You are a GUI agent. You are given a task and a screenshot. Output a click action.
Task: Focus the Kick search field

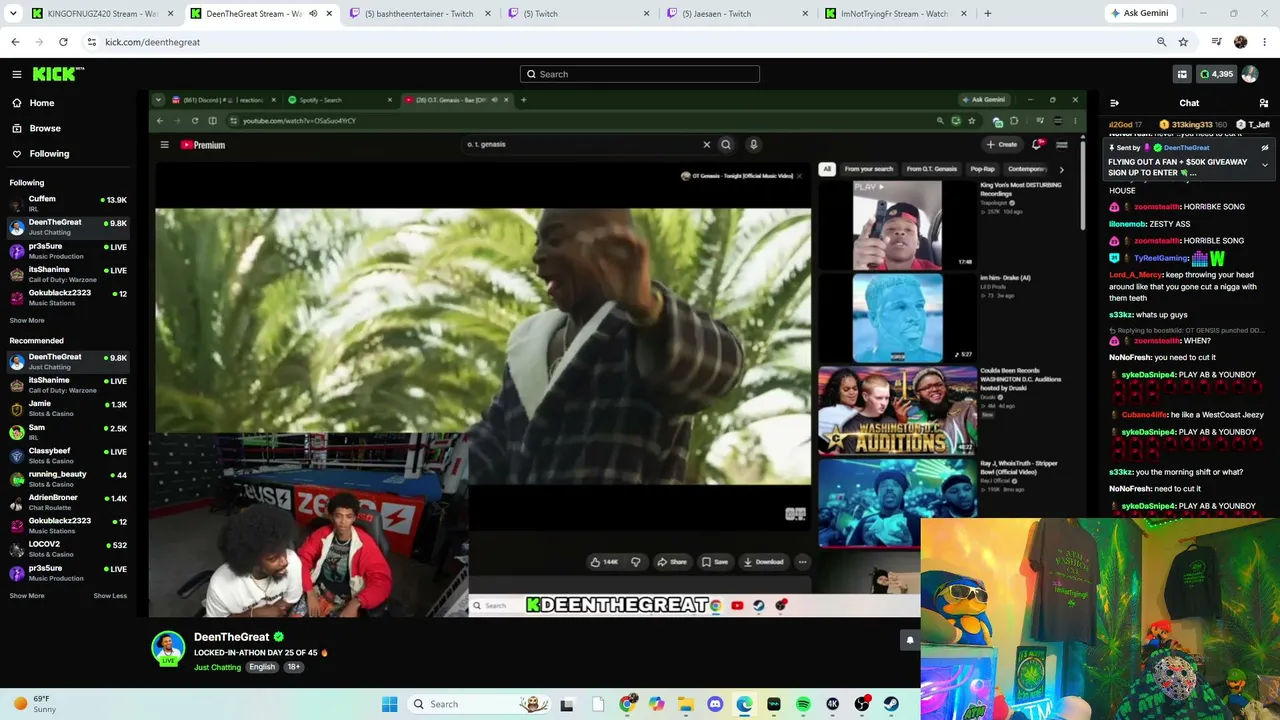(640, 74)
